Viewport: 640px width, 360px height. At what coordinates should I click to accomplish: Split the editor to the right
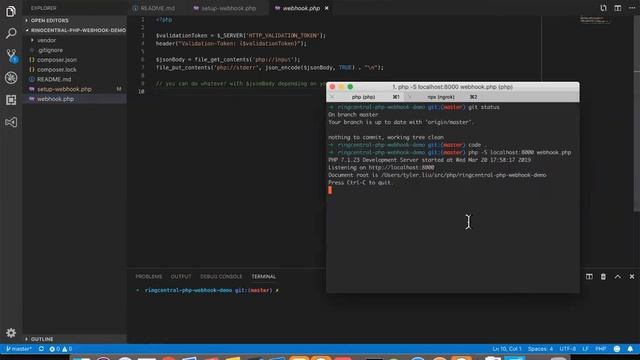coord(618,8)
